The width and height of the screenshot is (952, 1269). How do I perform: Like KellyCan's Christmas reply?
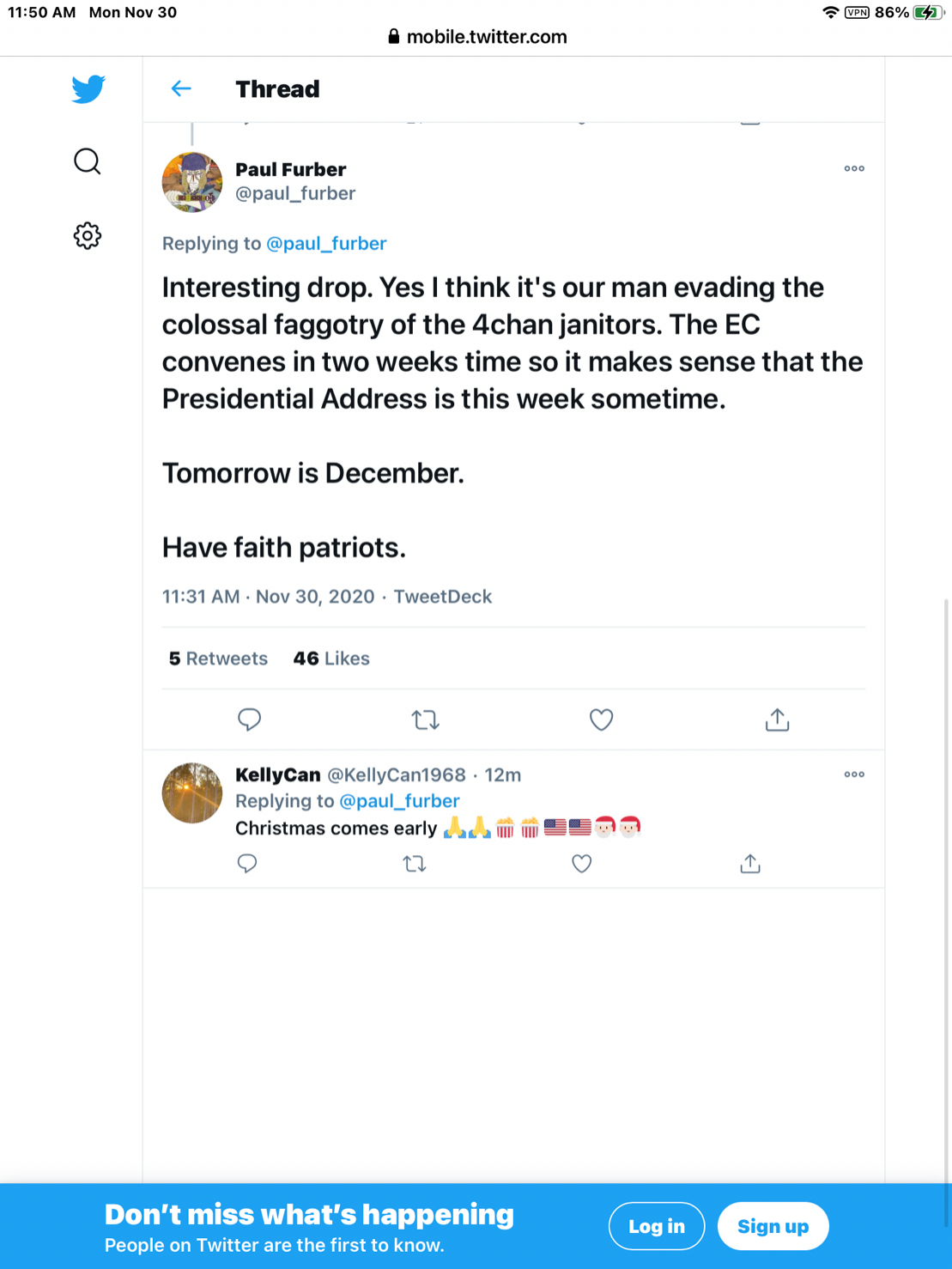click(x=581, y=863)
